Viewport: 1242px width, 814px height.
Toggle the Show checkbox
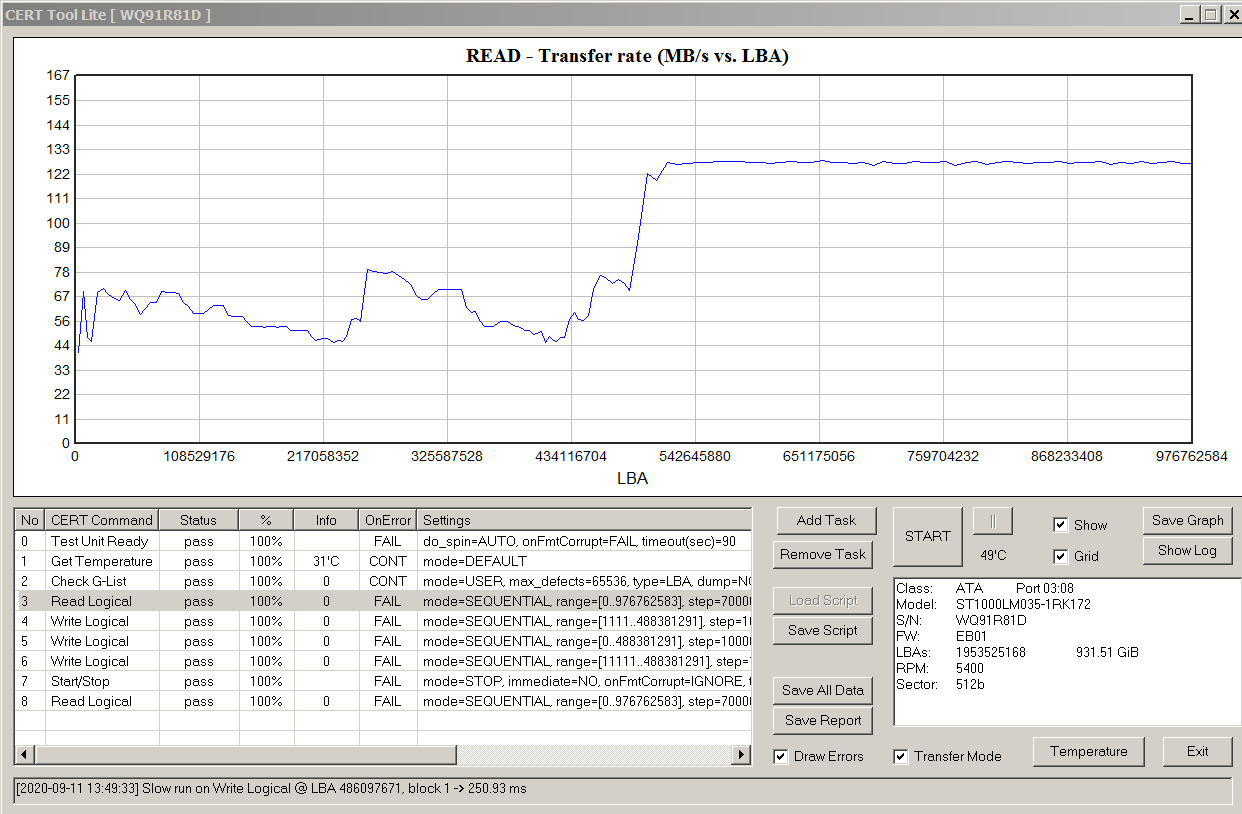click(1061, 525)
